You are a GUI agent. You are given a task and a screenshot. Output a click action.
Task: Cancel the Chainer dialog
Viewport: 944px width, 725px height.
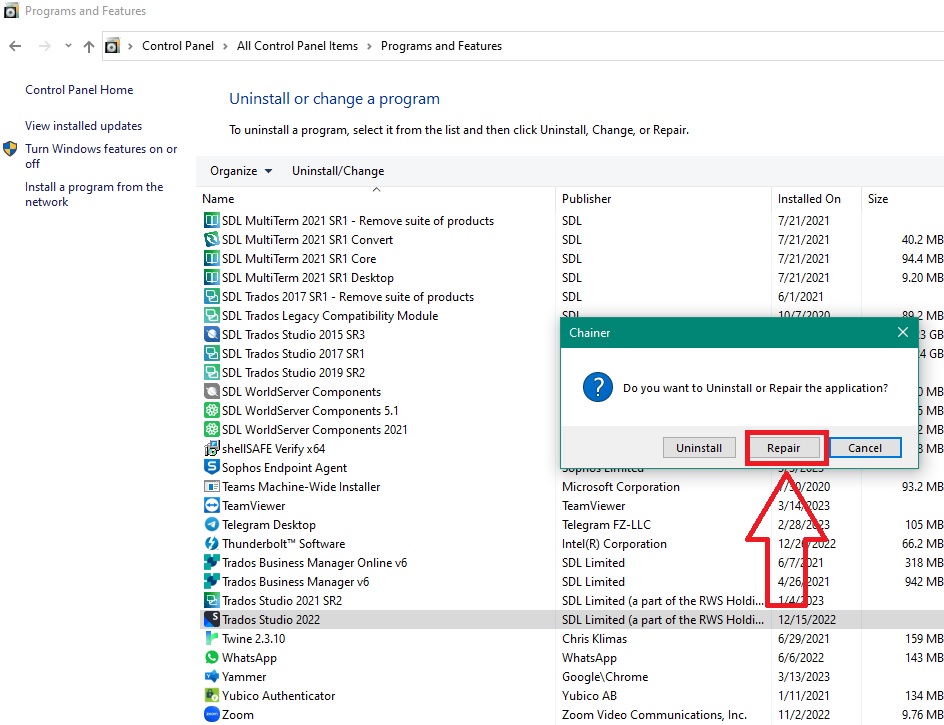[865, 448]
